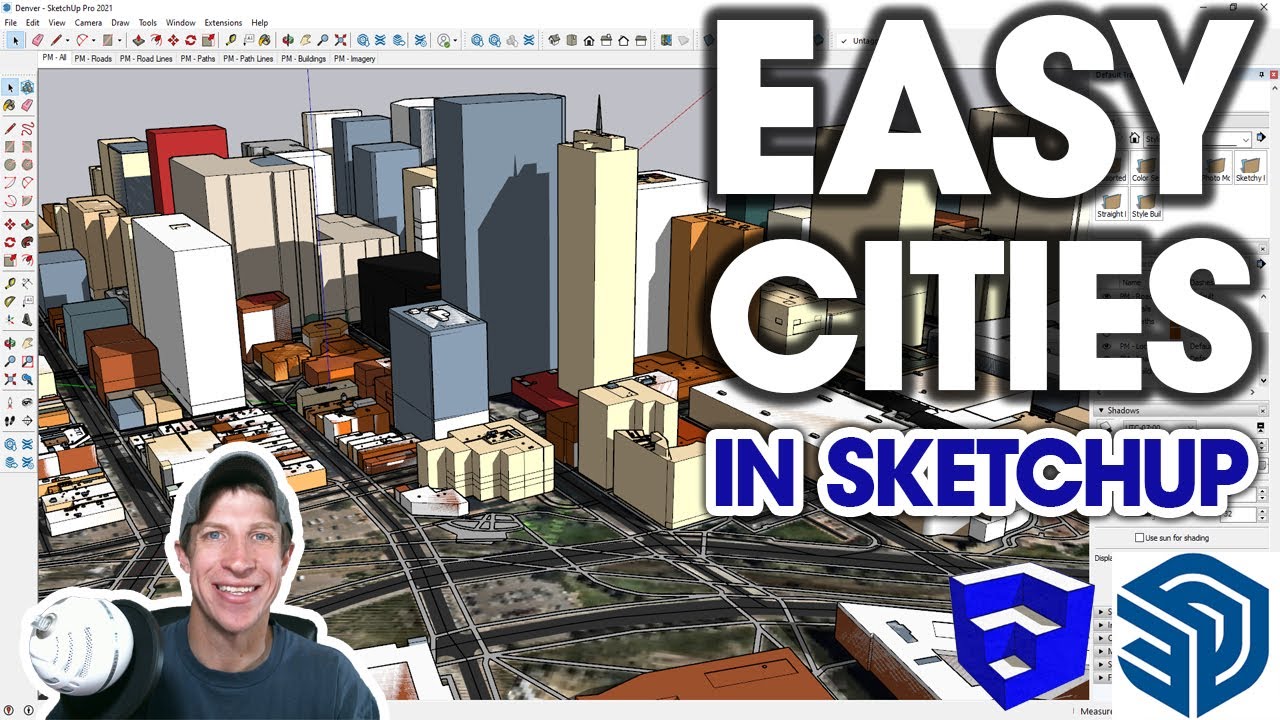Select the Section Plane tool

click(27, 420)
